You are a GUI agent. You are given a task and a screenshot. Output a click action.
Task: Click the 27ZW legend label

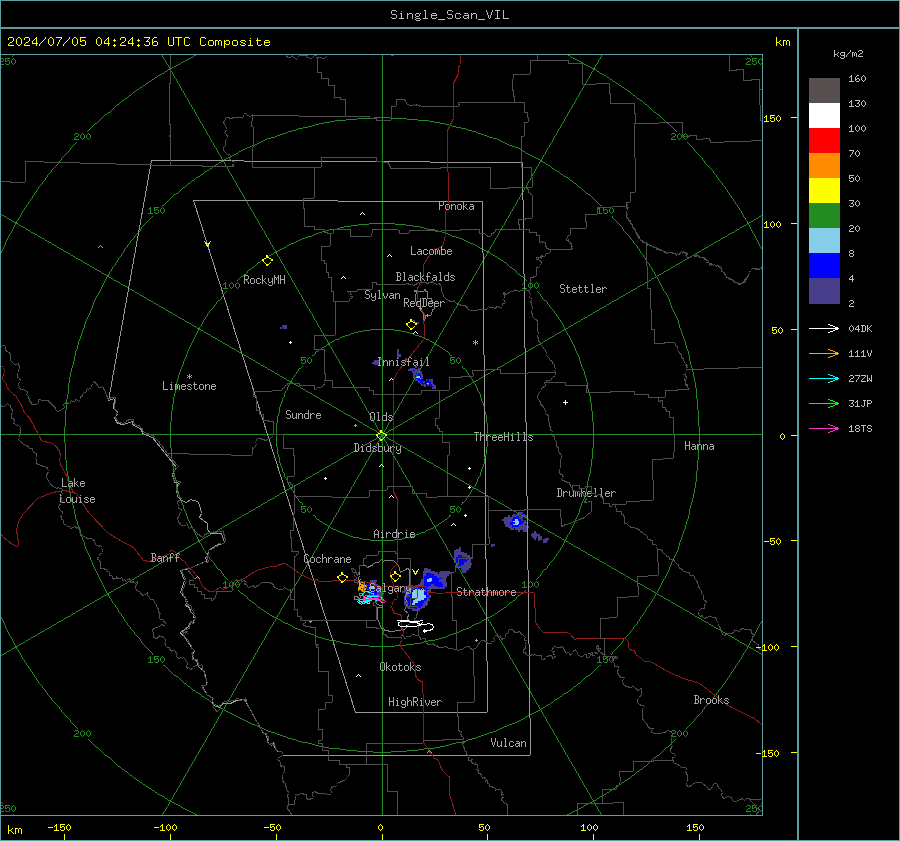[x=860, y=379]
